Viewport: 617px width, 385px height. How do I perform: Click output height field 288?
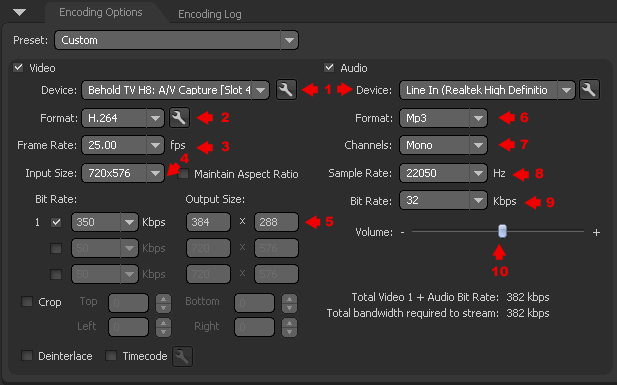tap(276, 222)
